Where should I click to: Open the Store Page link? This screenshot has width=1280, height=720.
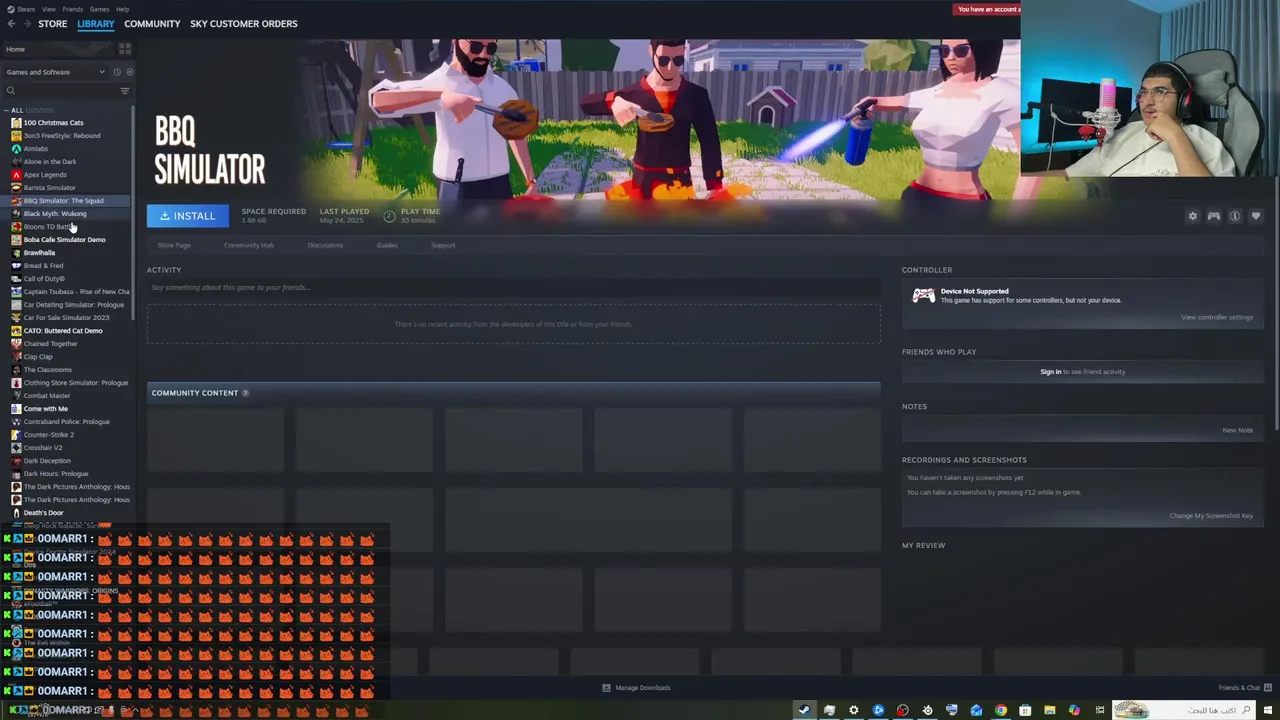[x=174, y=245]
